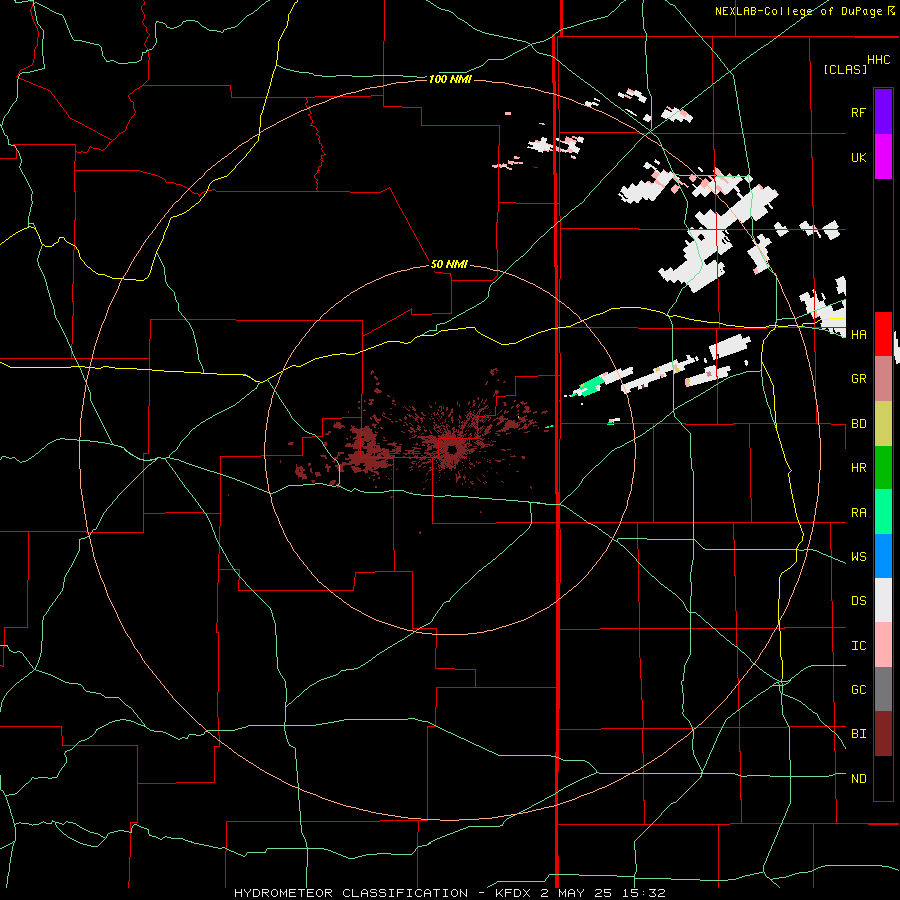Click the "HHC" product label
Viewport: 900px width, 900px height.
pos(878,60)
